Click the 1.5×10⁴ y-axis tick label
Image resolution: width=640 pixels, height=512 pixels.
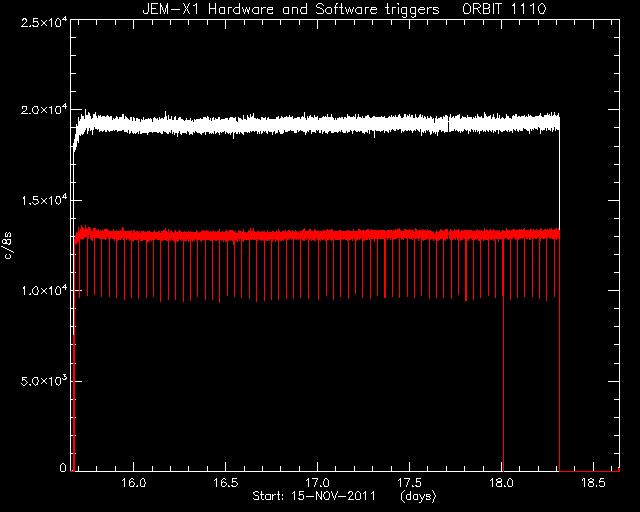coord(44,200)
